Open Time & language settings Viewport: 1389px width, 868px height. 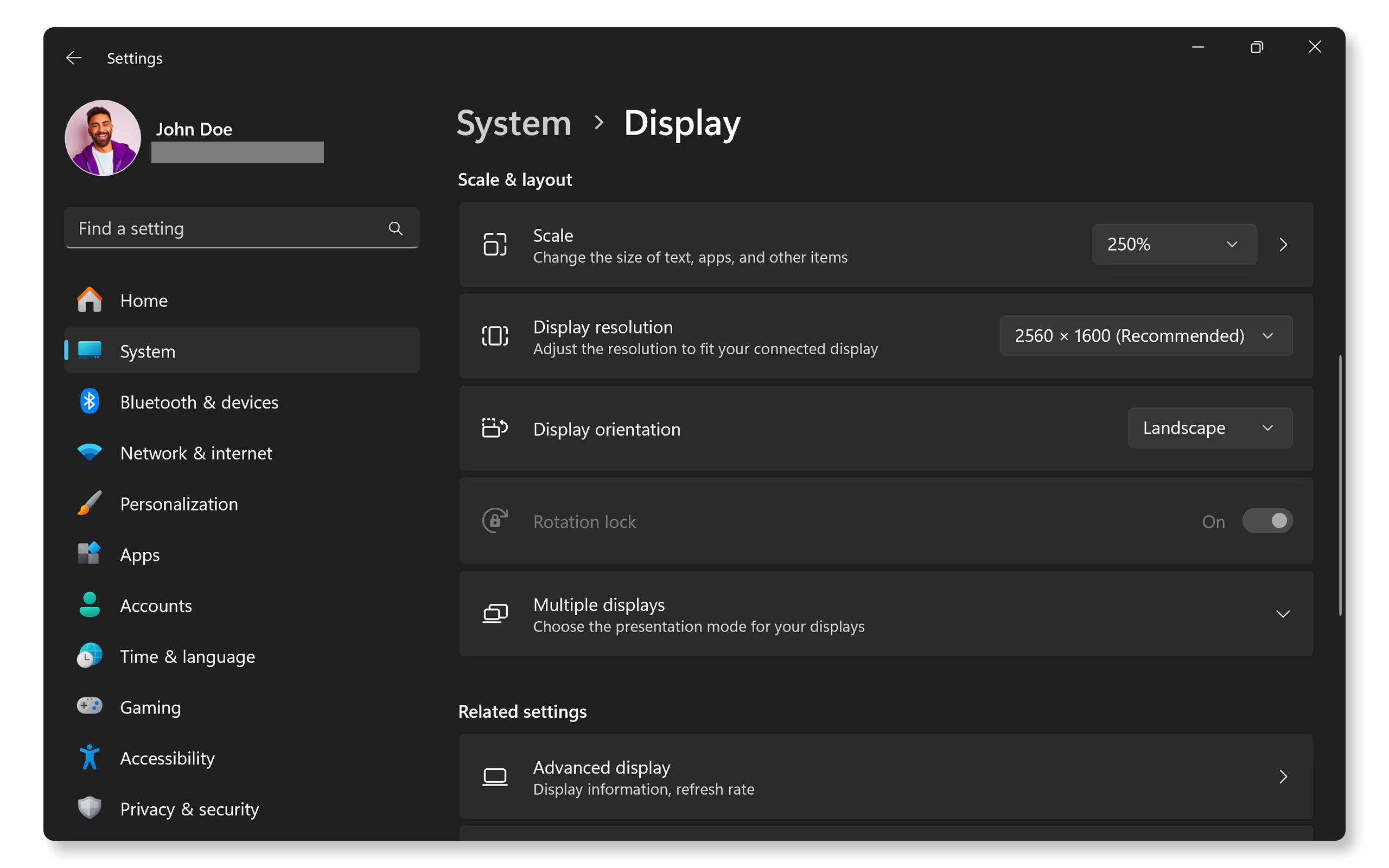[242, 656]
